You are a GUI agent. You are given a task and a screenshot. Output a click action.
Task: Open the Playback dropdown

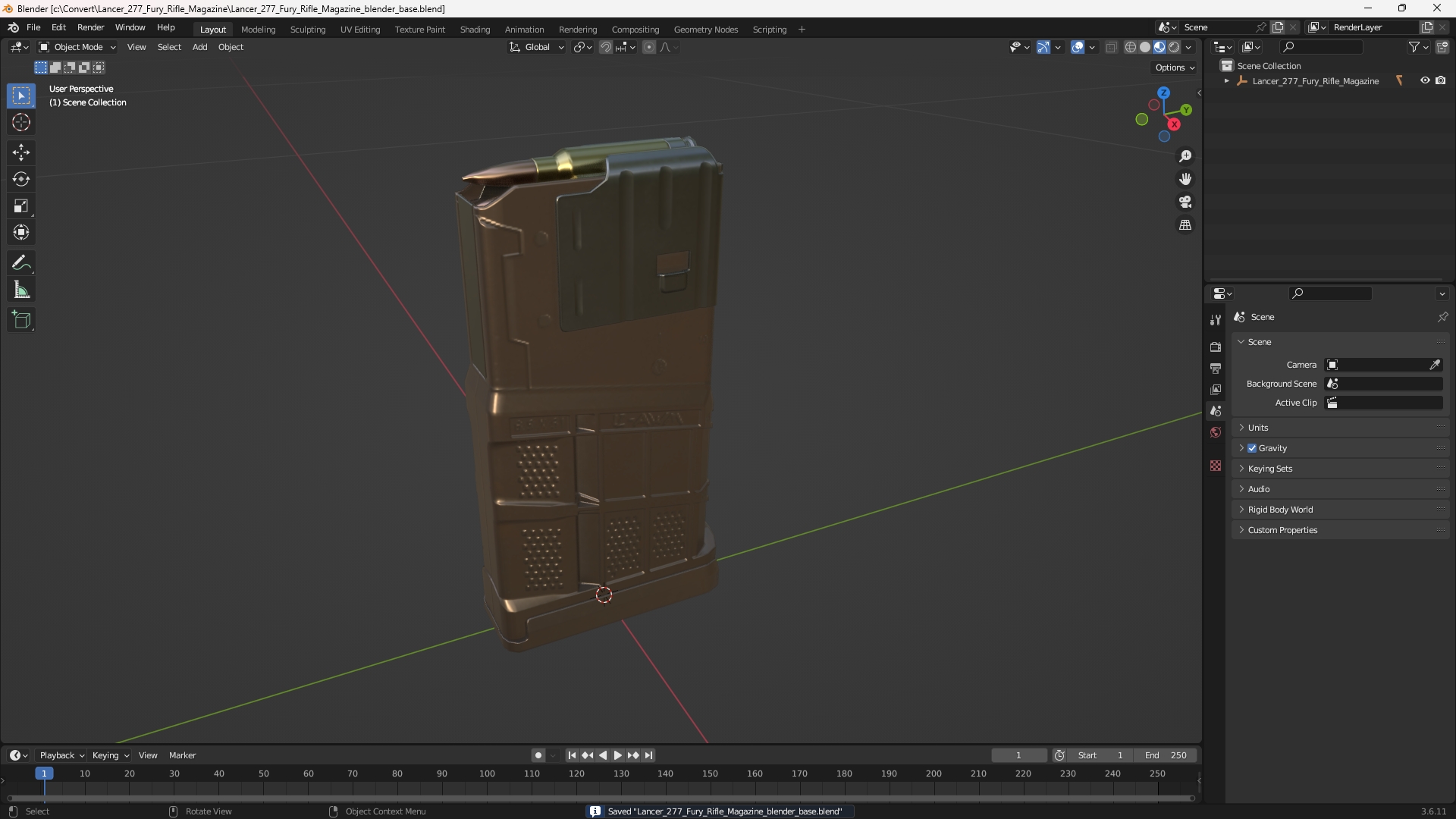tap(61, 755)
